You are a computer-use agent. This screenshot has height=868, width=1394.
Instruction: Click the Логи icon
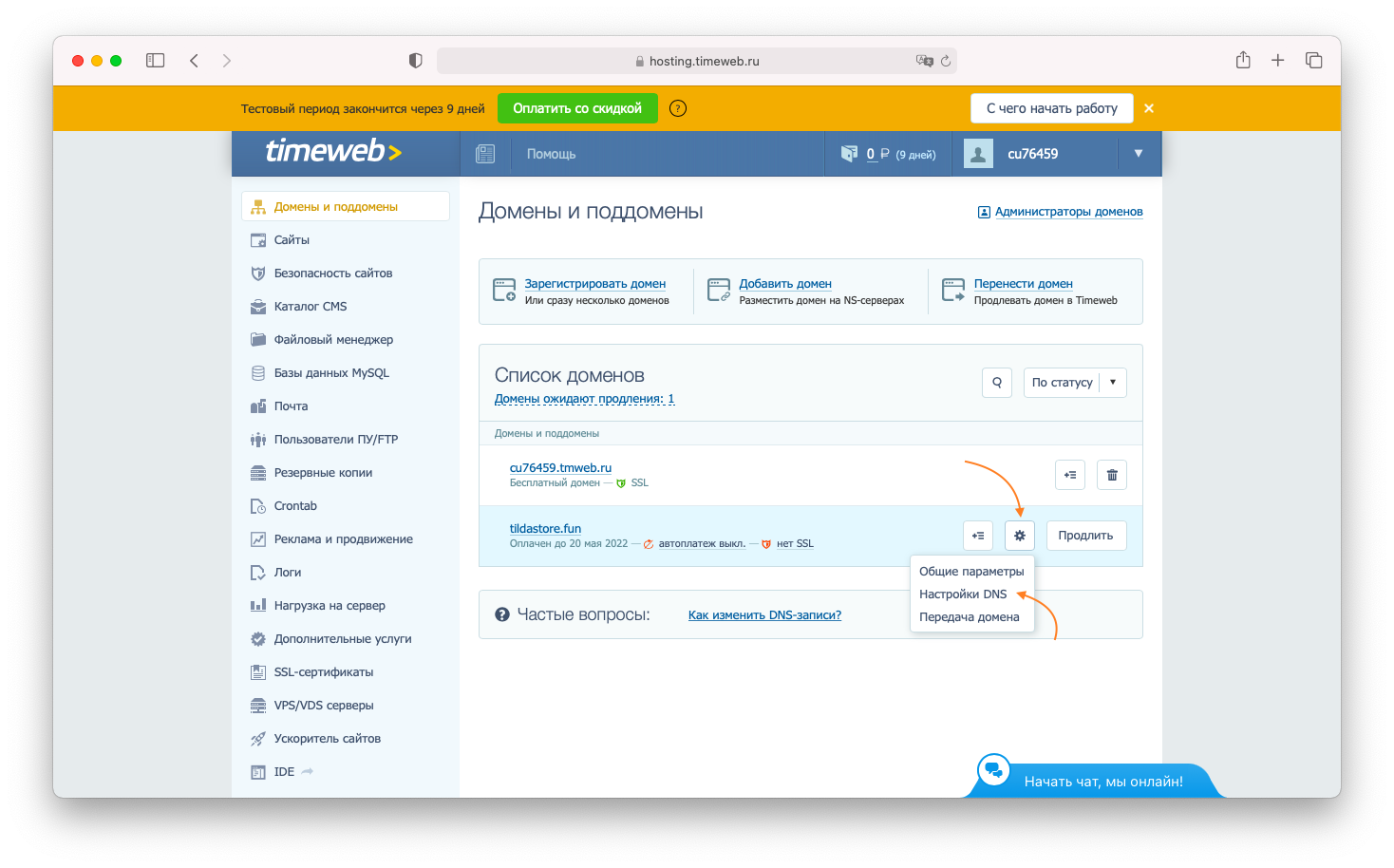(258, 573)
